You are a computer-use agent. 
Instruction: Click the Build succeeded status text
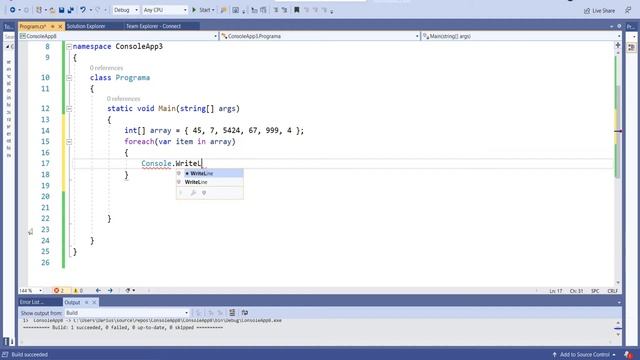tap(30, 355)
